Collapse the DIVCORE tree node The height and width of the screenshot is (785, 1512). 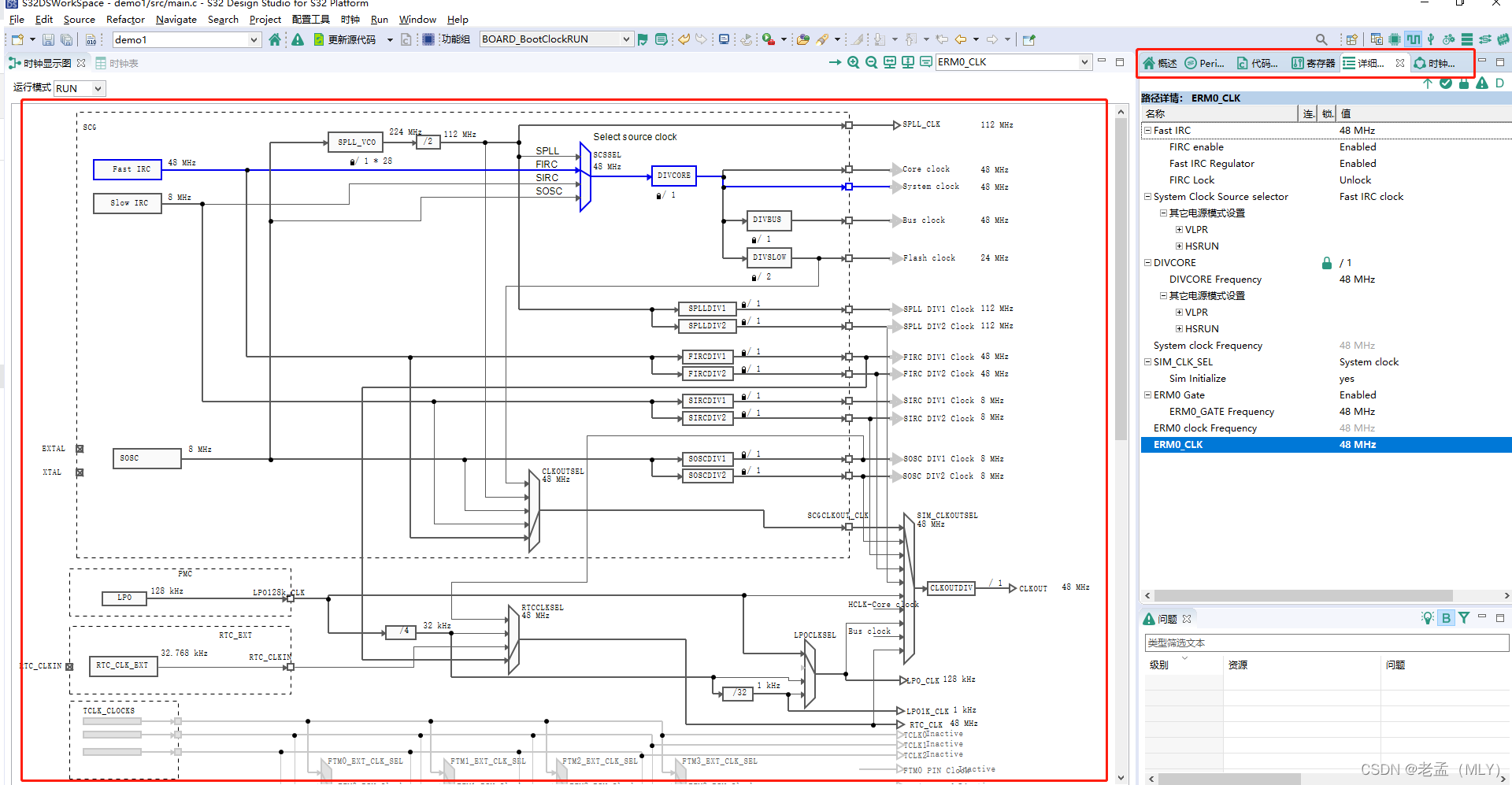(1147, 263)
